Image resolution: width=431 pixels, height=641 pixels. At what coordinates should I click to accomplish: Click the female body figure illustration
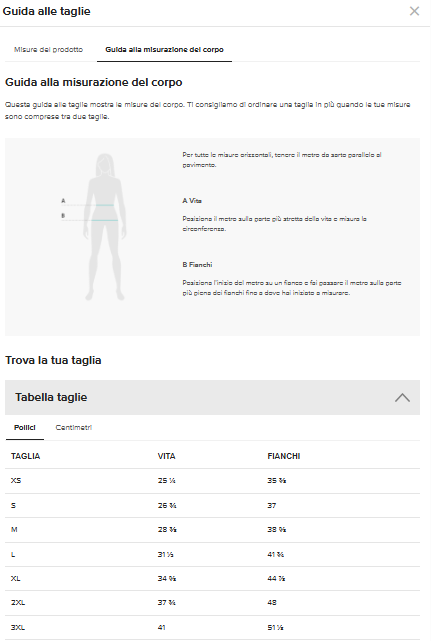(105, 227)
